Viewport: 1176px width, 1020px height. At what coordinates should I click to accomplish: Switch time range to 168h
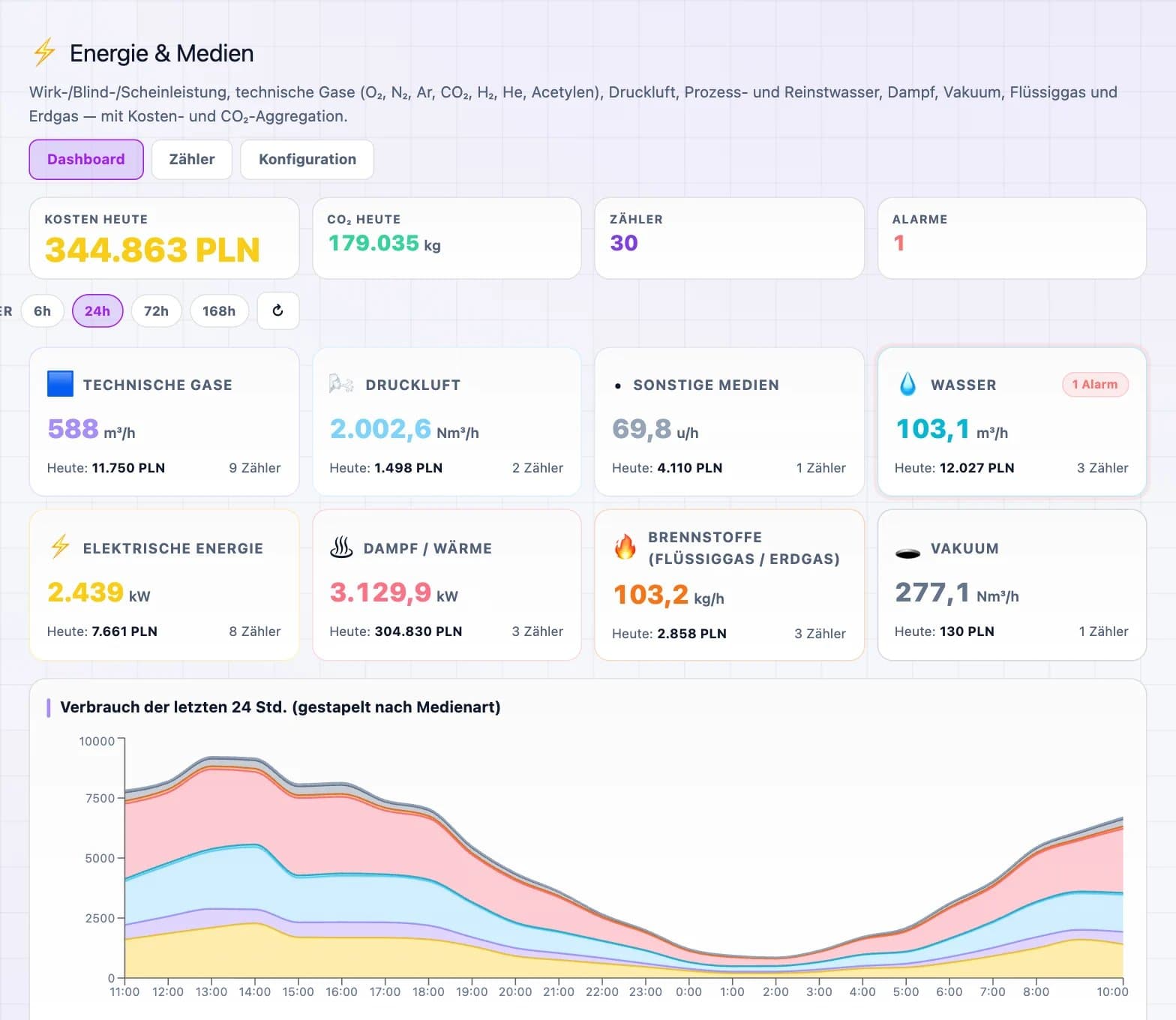pos(219,310)
